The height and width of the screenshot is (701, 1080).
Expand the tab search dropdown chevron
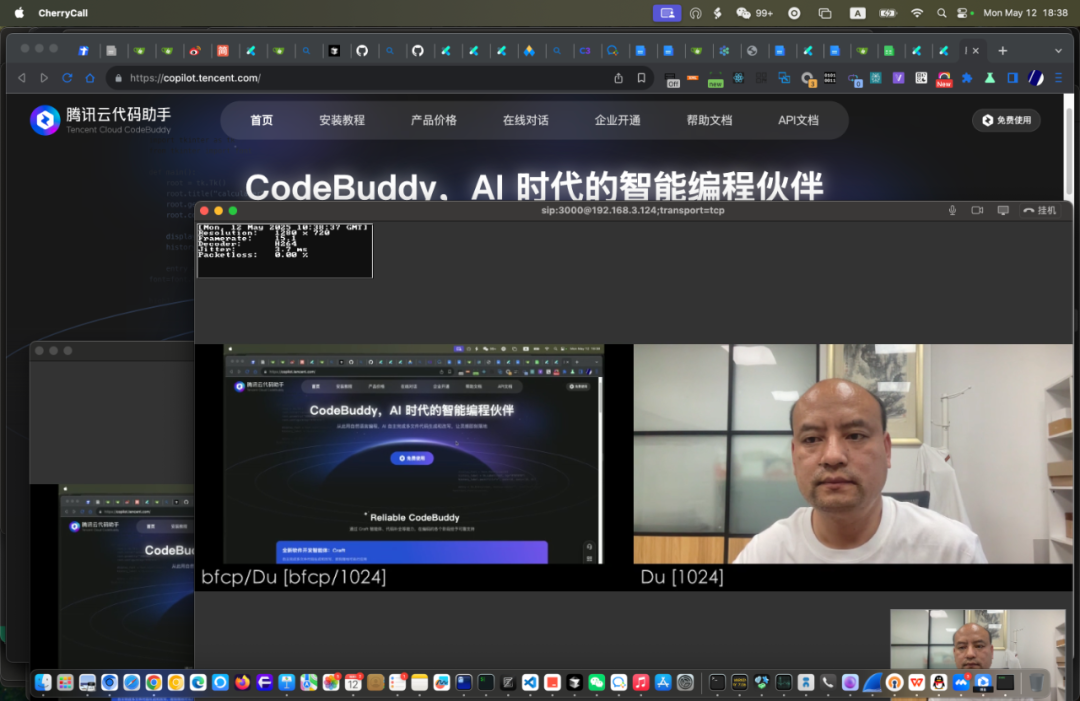(x=1058, y=50)
